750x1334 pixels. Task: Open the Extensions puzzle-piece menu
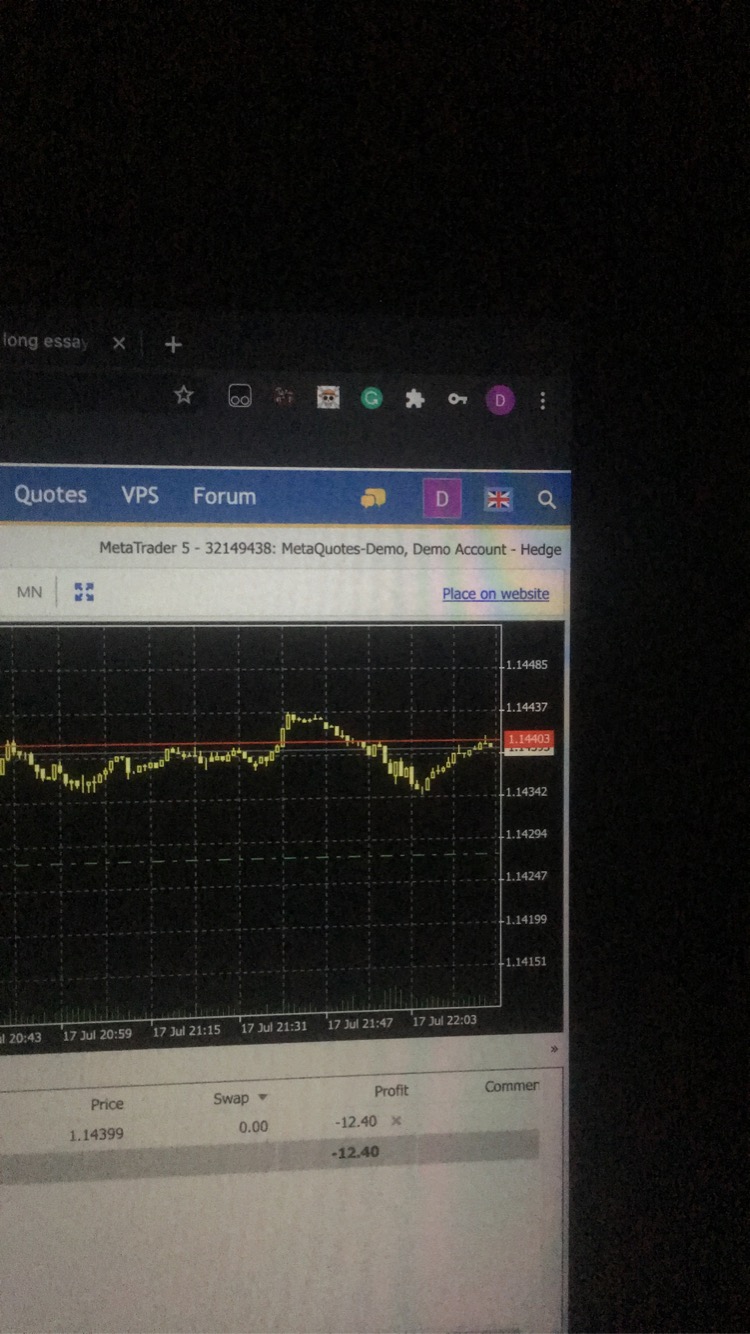pos(415,399)
